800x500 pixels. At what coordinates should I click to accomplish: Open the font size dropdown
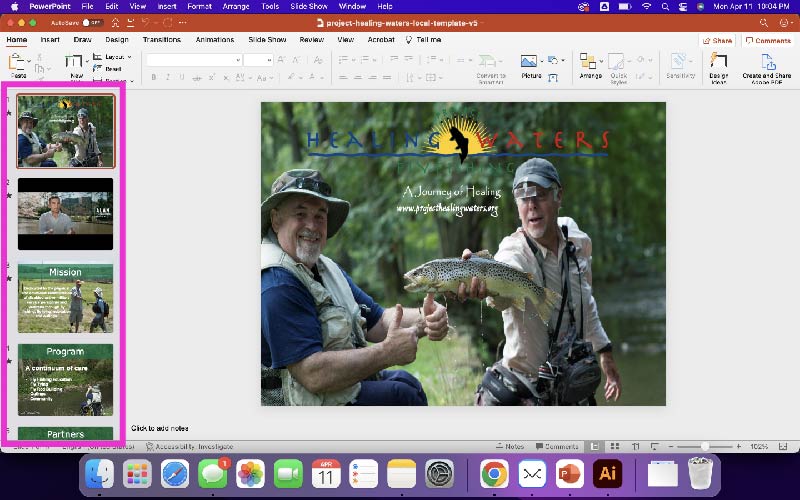click(x=269, y=60)
